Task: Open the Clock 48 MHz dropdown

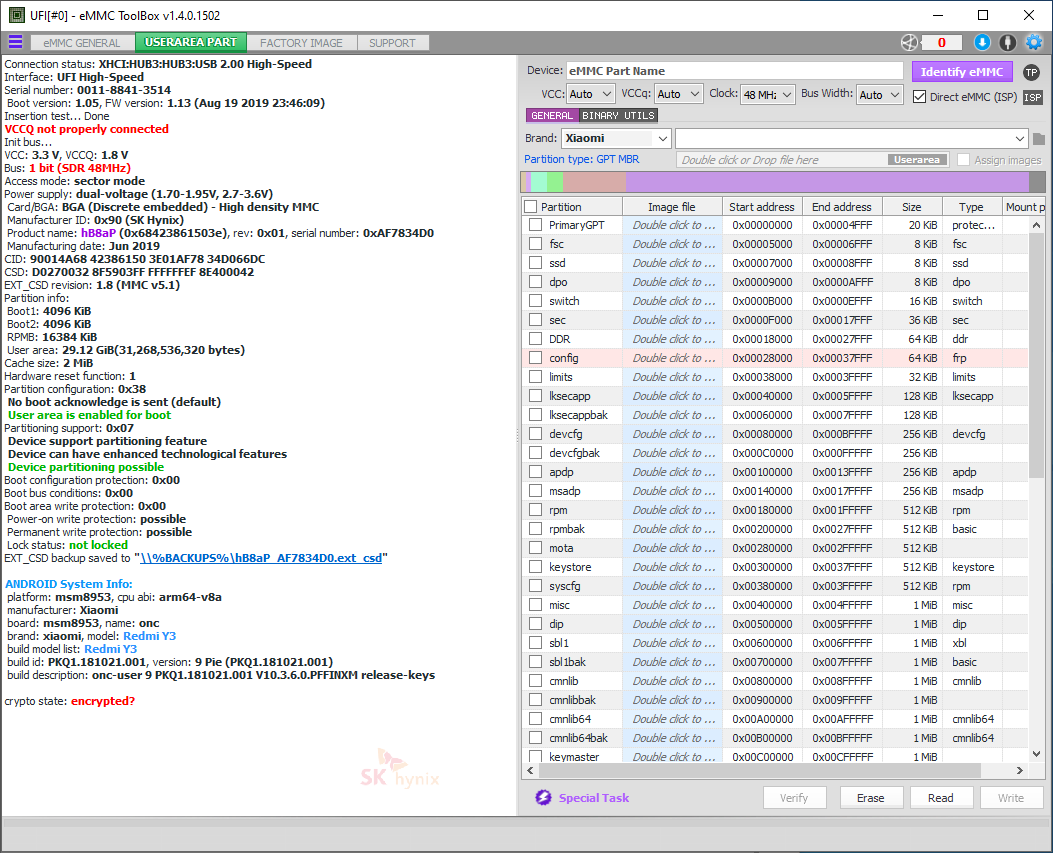Action: (x=768, y=95)
